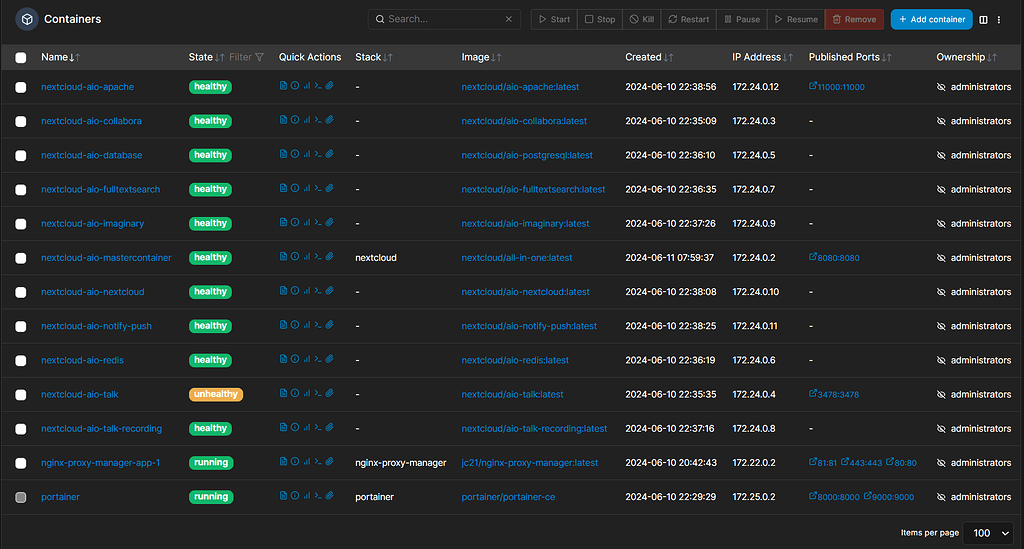This screenshot has width=1024, height=549.
Task: Click the Add container button
Action: point(931,19)
